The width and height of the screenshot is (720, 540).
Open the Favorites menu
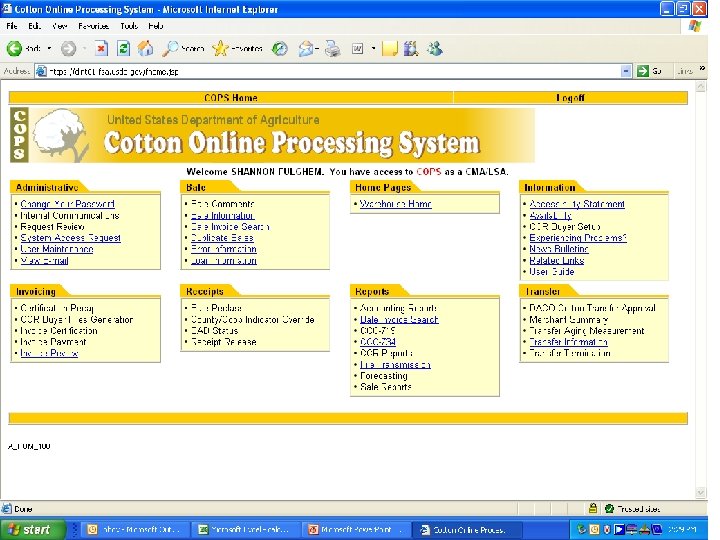[x=94, y=26]
